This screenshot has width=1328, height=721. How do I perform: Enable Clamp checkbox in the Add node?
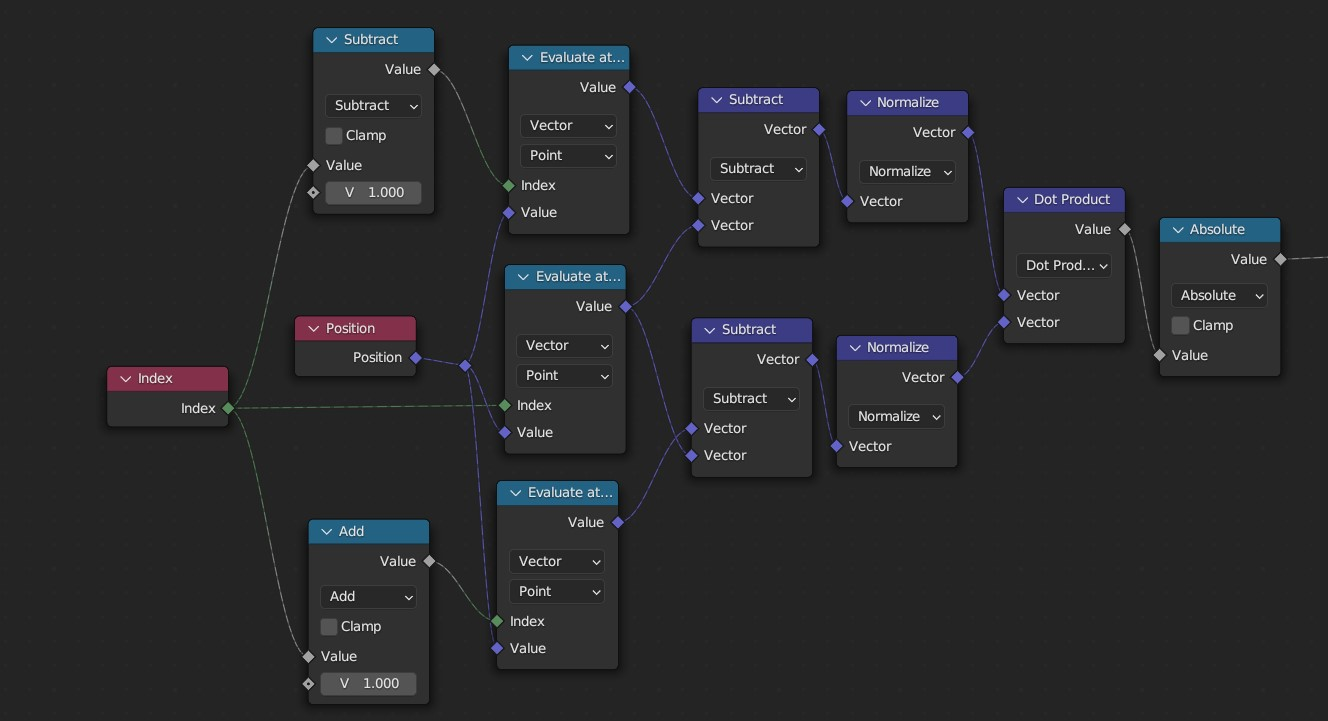click(329, 627)
